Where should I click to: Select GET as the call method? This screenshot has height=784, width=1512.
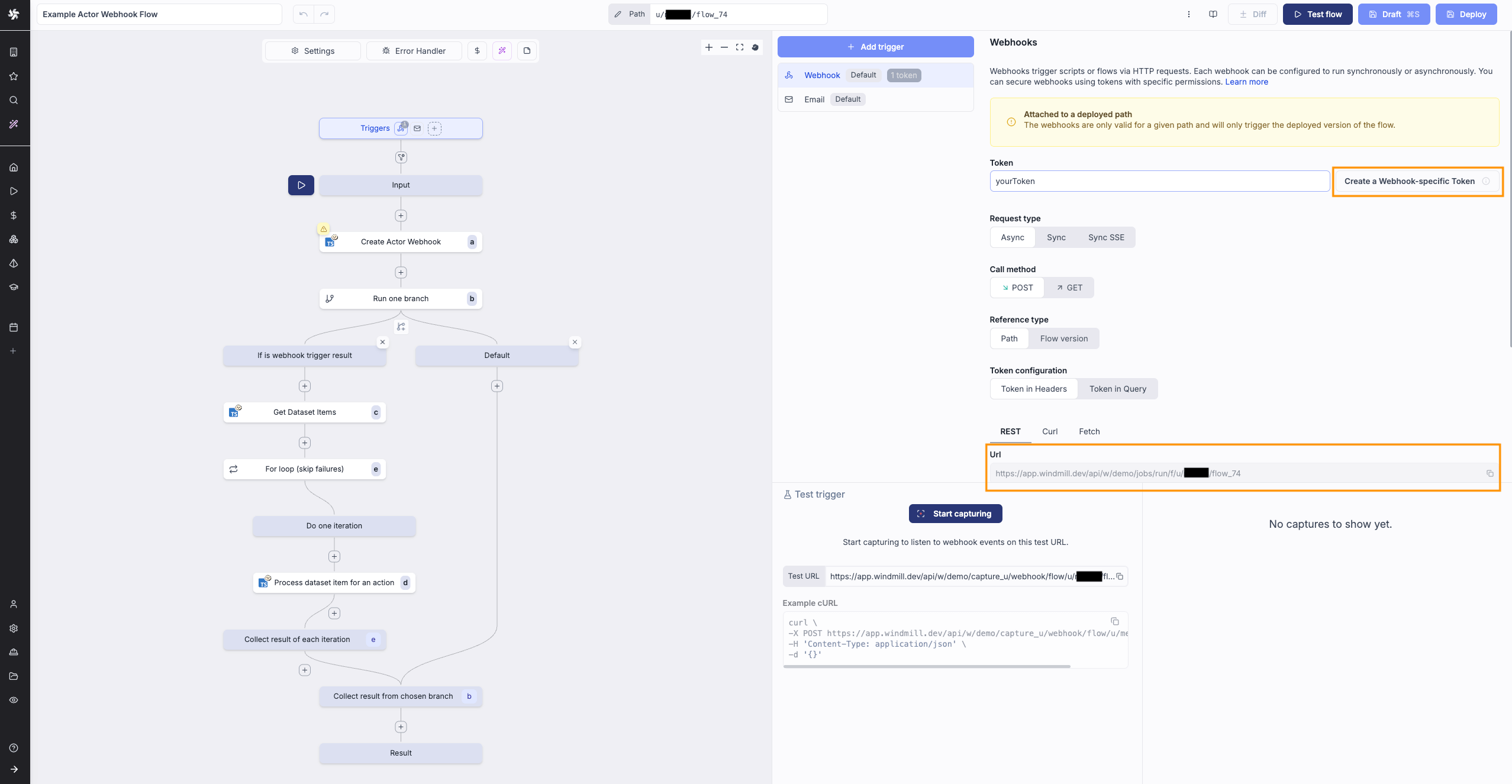(1070, 288)
